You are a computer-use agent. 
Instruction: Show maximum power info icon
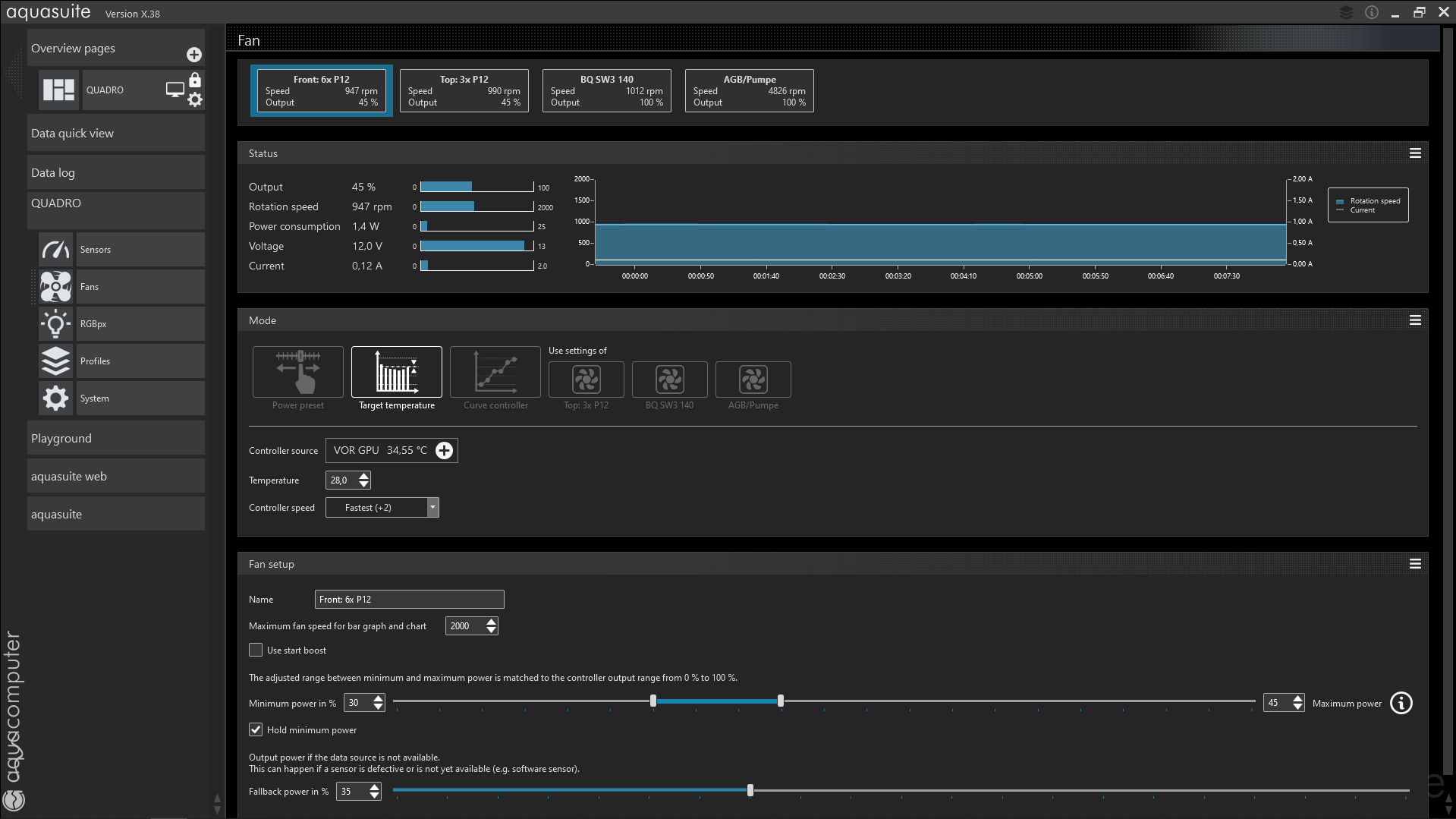1401,703
